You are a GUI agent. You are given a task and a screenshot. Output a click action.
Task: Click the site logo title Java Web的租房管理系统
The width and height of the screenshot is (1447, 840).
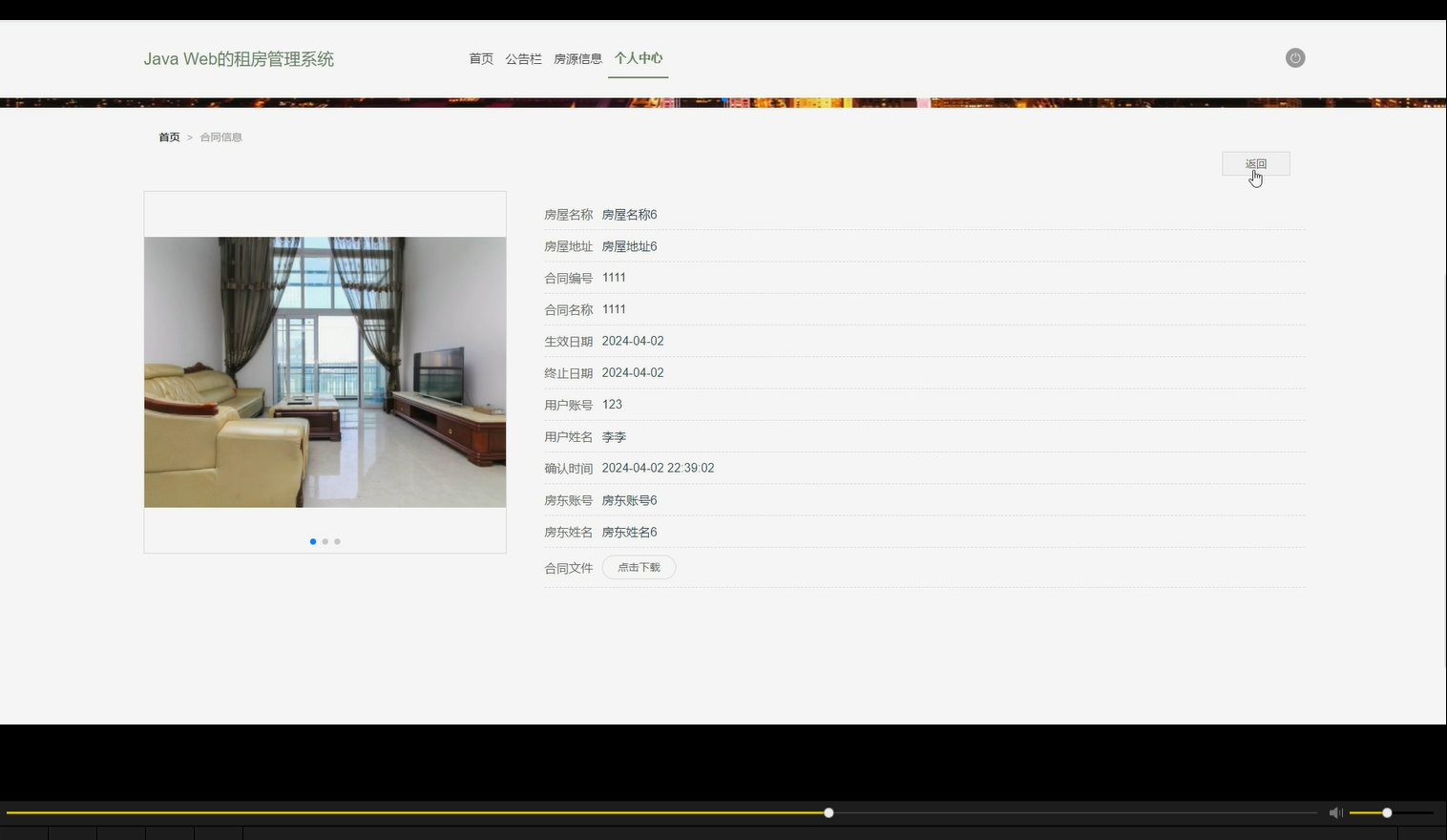[x=240, y=58]
